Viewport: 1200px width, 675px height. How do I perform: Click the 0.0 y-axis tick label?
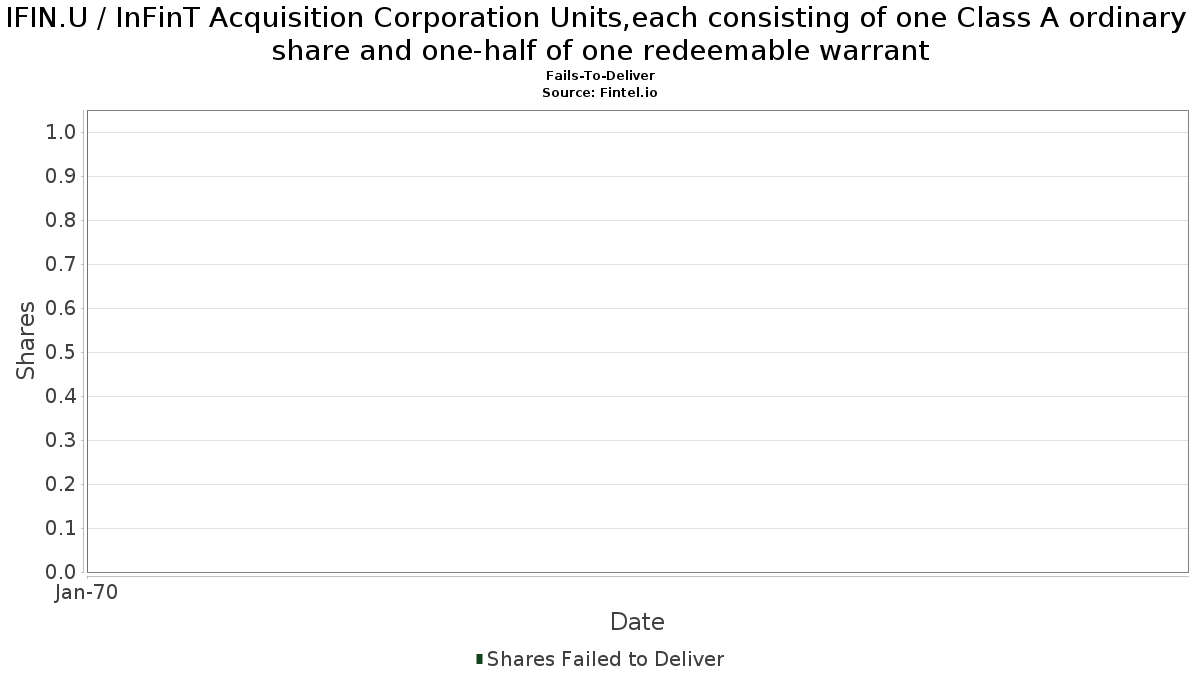pyautogui.click(x=61, y=572)
